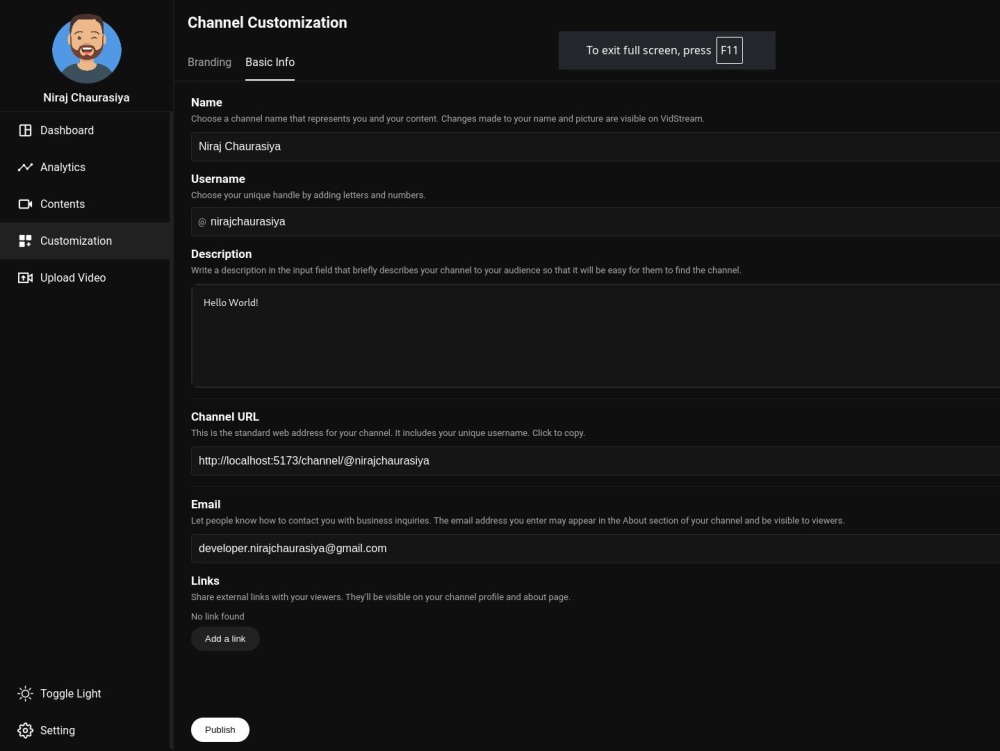Click the Email section label
The width and height of the screenshot is (1000, 751).
(x=205, y=504)
